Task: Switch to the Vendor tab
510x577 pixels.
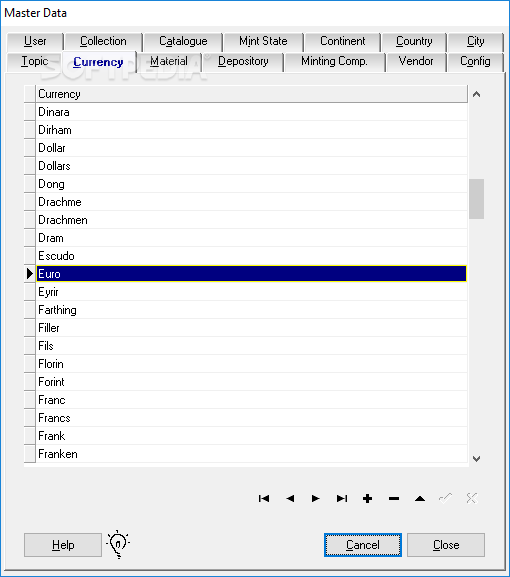Action: [416, 61]
